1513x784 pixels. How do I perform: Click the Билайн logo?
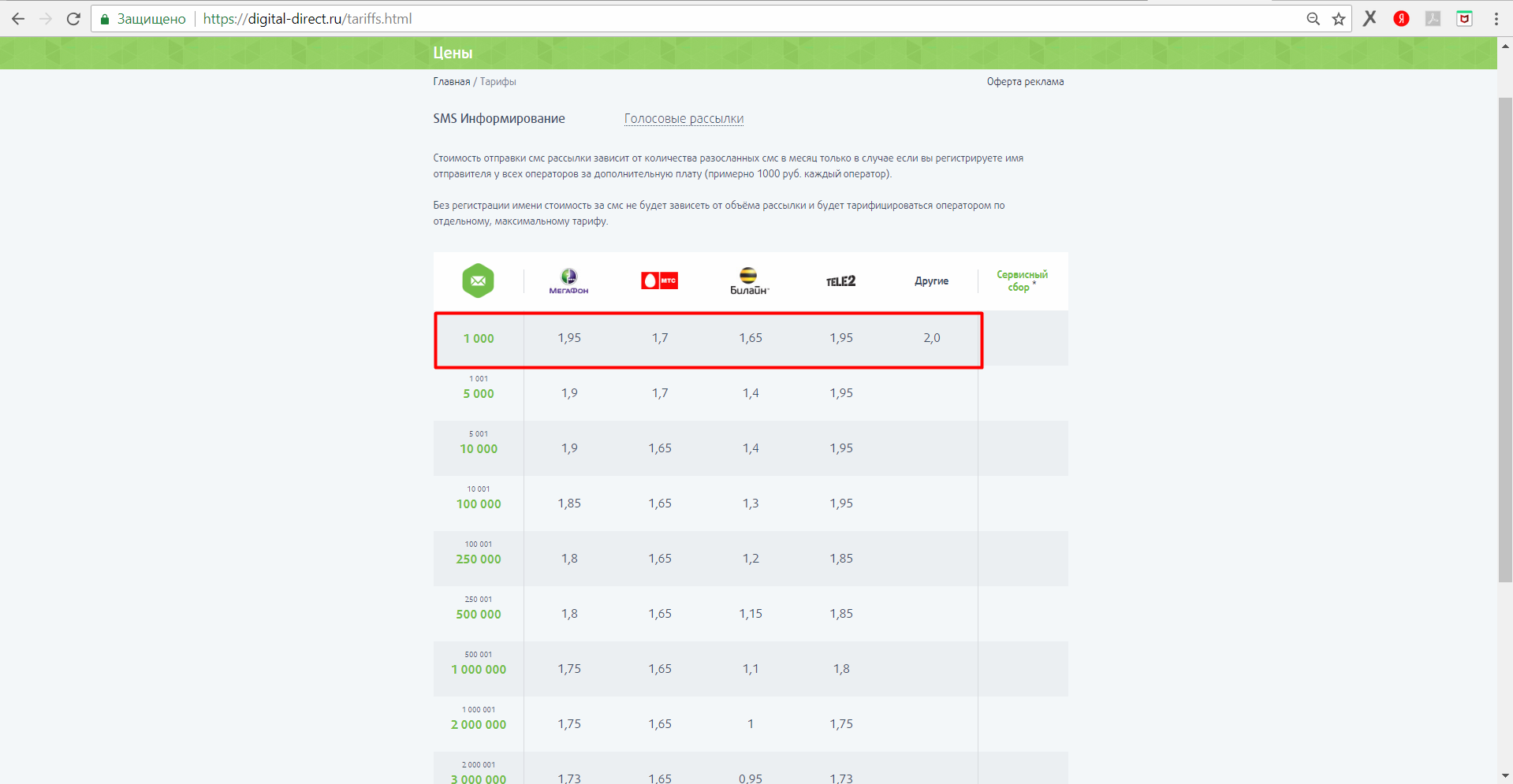749,281
